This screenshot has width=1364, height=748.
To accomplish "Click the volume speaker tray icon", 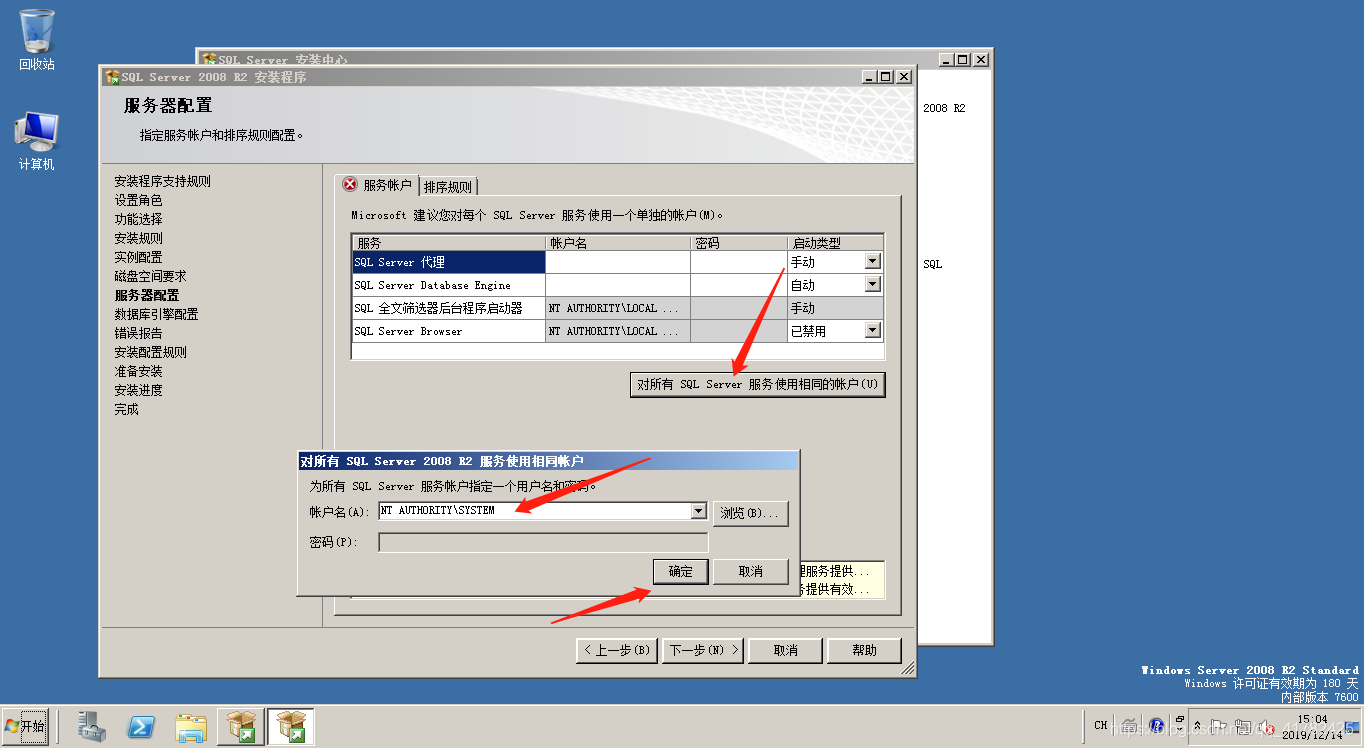I will [x=1266, y=727].
